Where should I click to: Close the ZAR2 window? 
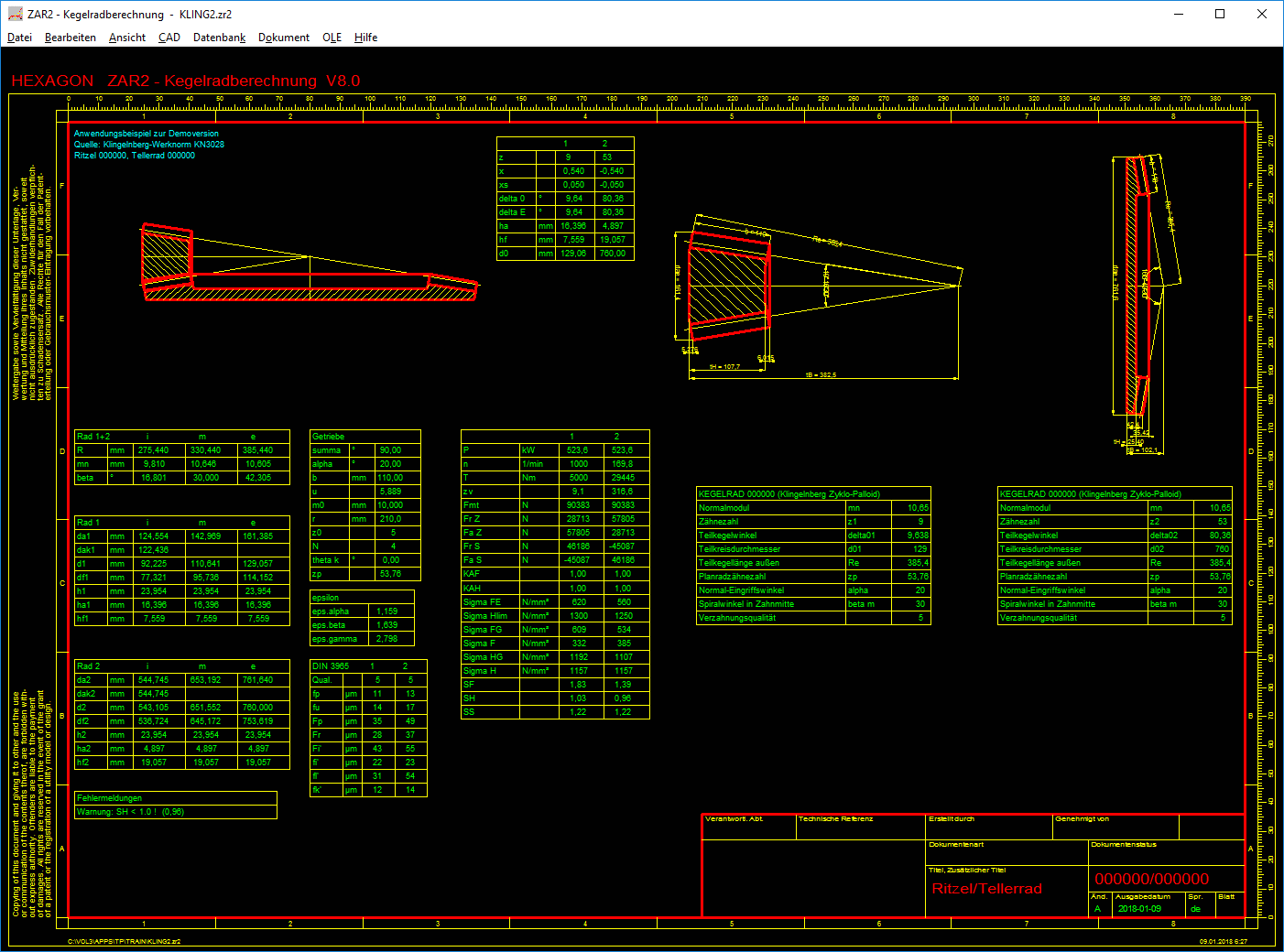(x=1262, y=14)
